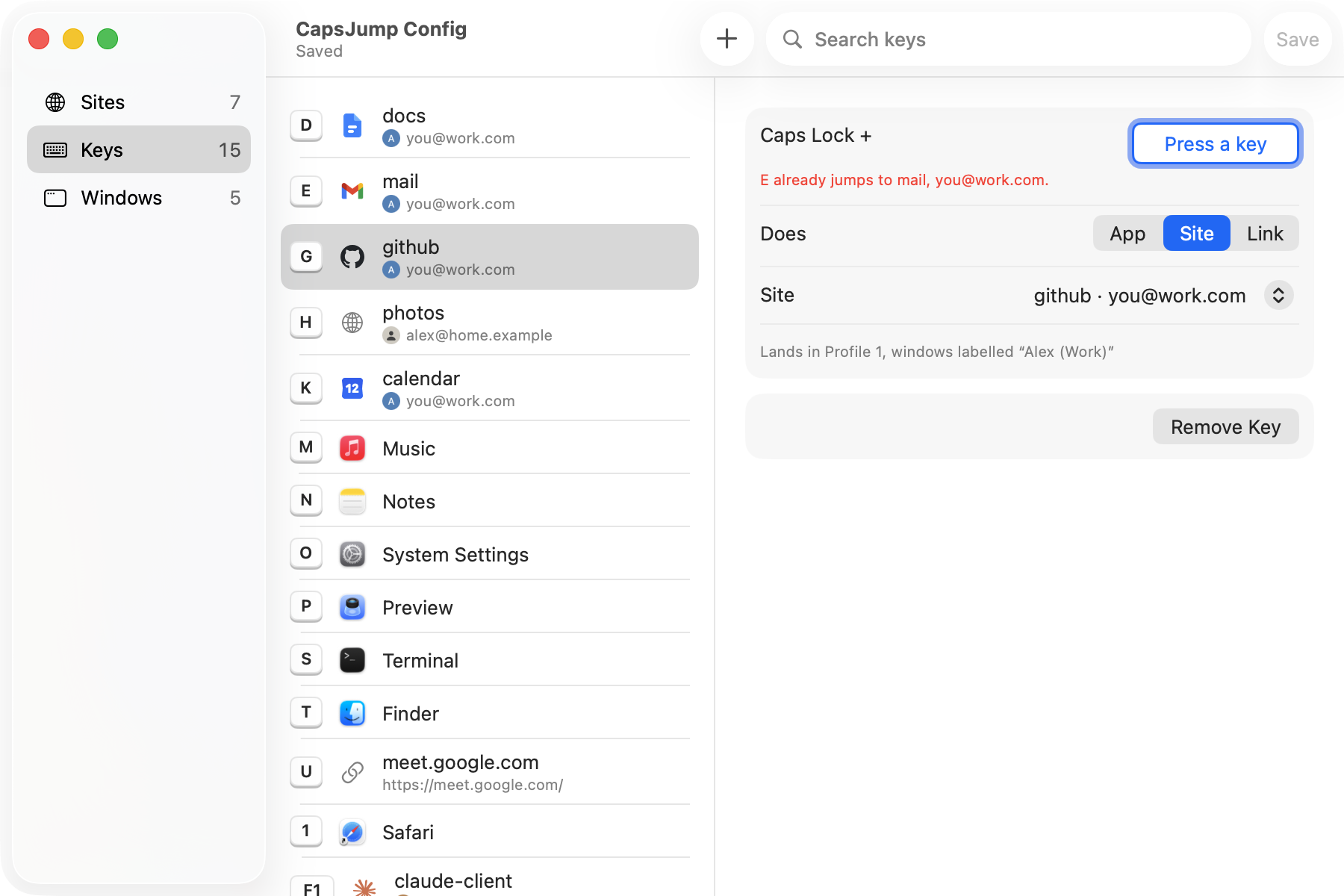
Task: Click the Remove Key button
Action: pyautogui.click(x=1226, y=426)
